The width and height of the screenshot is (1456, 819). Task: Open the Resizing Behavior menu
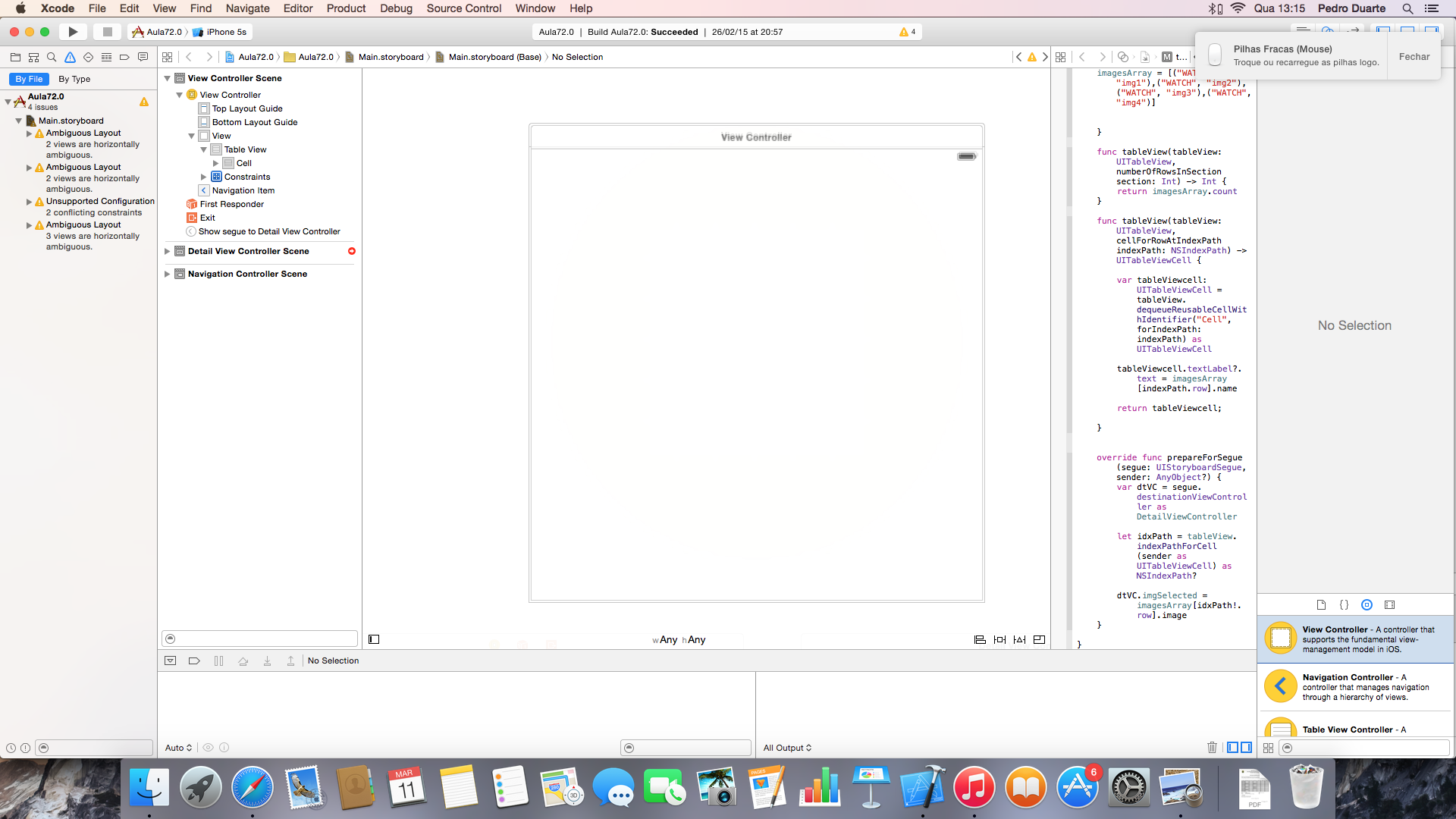[x=1039, y=639]
